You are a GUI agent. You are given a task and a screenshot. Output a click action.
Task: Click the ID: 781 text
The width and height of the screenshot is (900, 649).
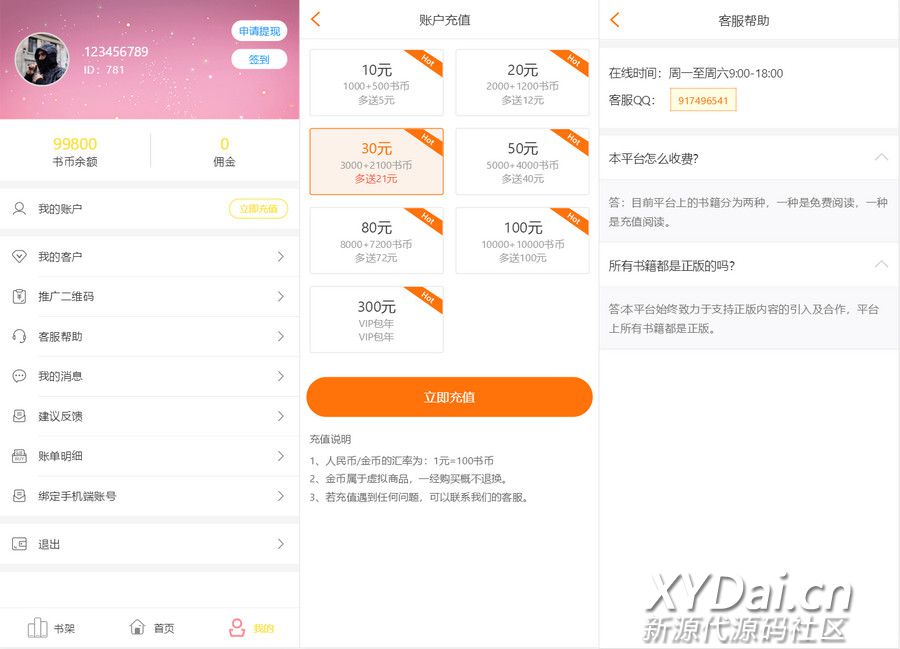104,70
